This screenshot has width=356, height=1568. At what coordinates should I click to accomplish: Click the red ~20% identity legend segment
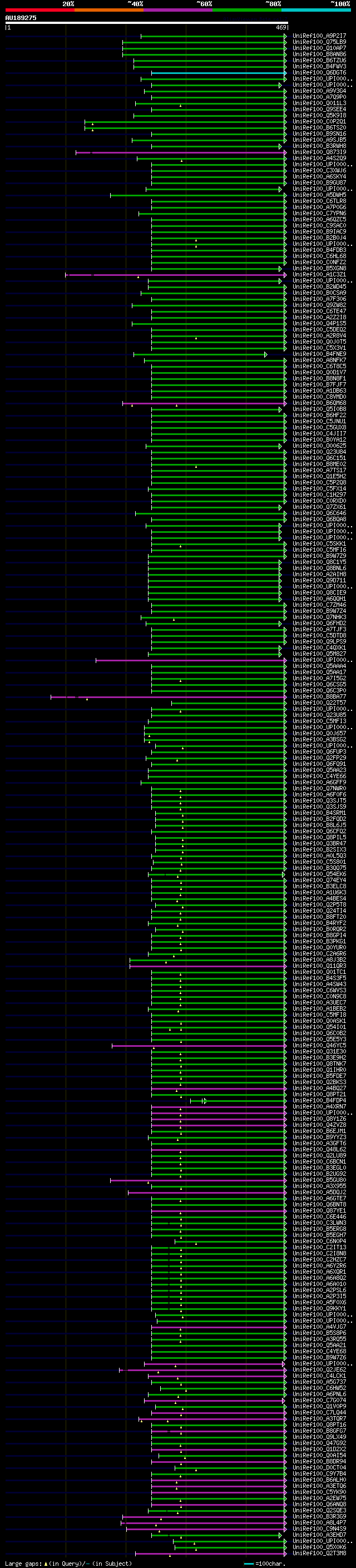click(39, 10)
